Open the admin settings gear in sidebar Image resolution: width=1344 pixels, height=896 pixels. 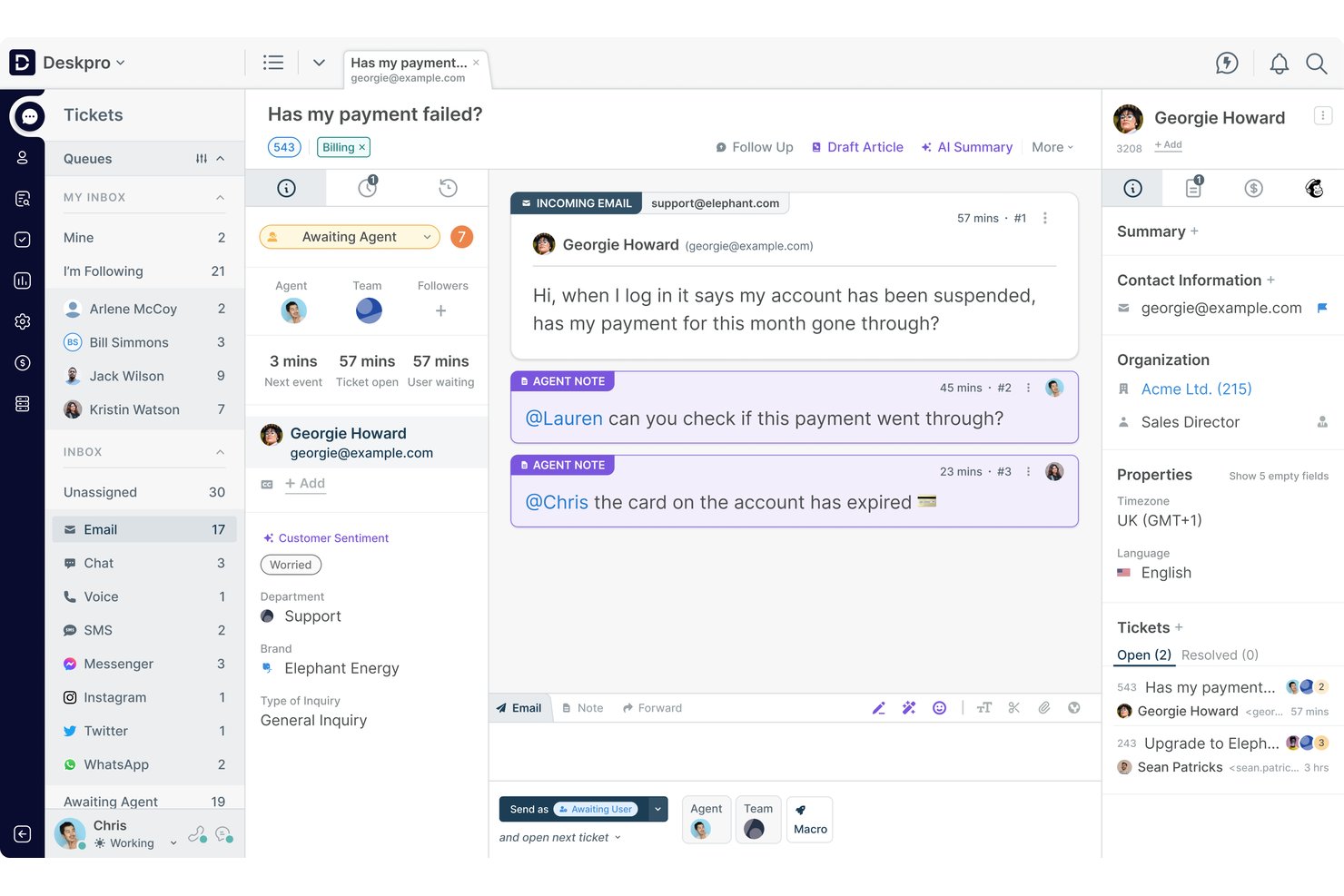coord(23,321)
